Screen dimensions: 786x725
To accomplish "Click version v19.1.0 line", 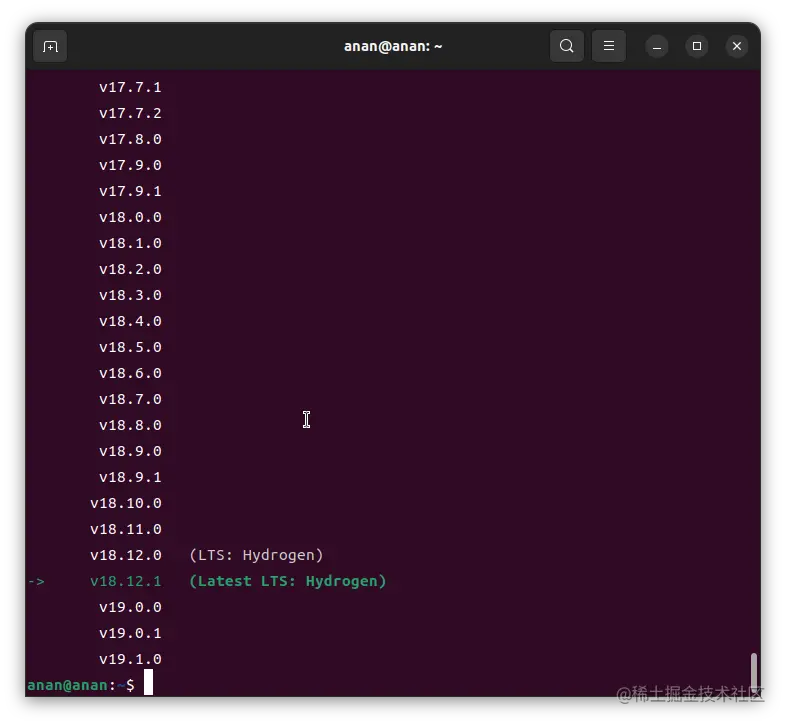I will click(130, 659).
